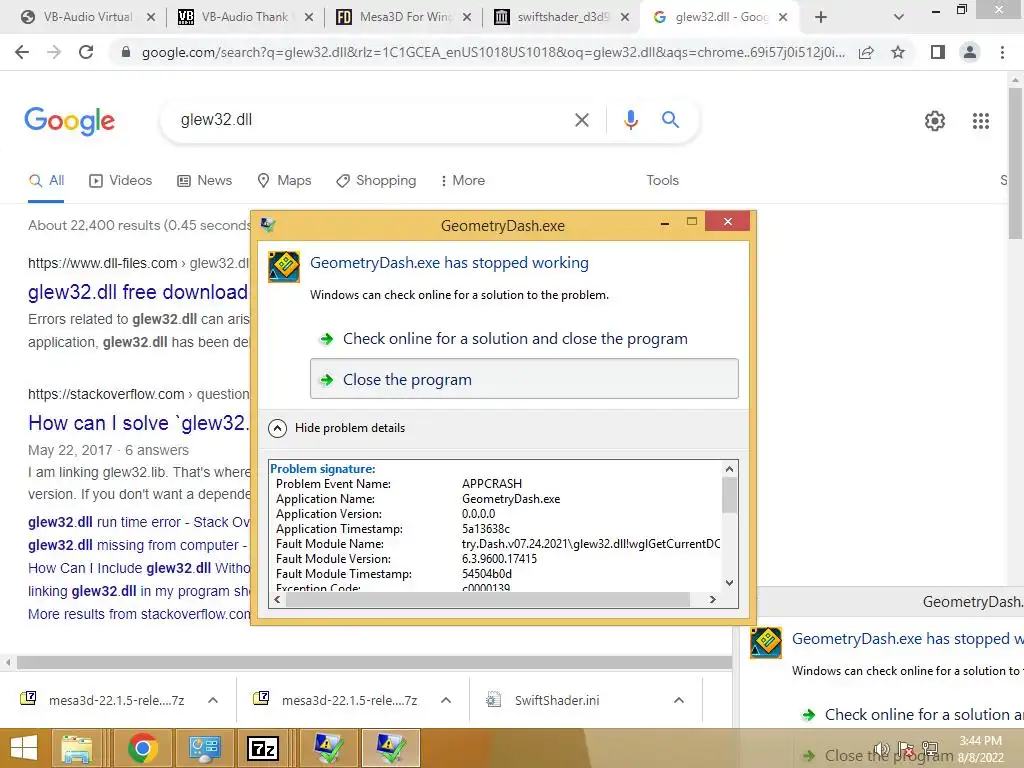The height and width of the screenshot is (768, 1024).
Task: Select the Shopping search filter
Action: coord(376,180)
